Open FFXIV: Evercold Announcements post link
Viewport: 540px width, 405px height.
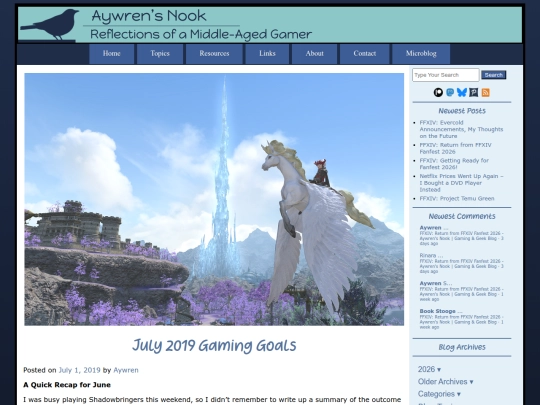(x=461, y=129)
